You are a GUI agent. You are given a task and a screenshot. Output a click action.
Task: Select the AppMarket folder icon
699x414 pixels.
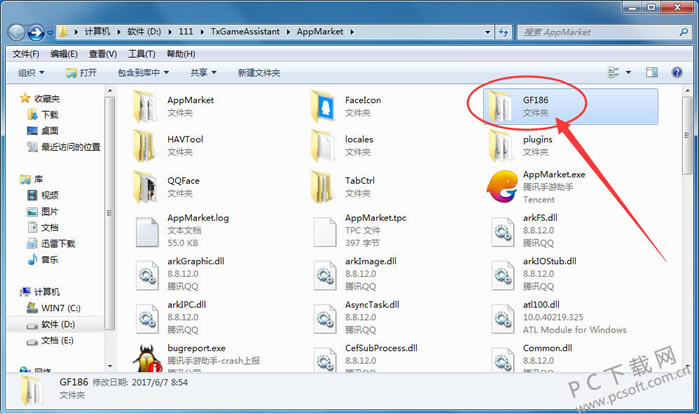click(x=146, y=107)
